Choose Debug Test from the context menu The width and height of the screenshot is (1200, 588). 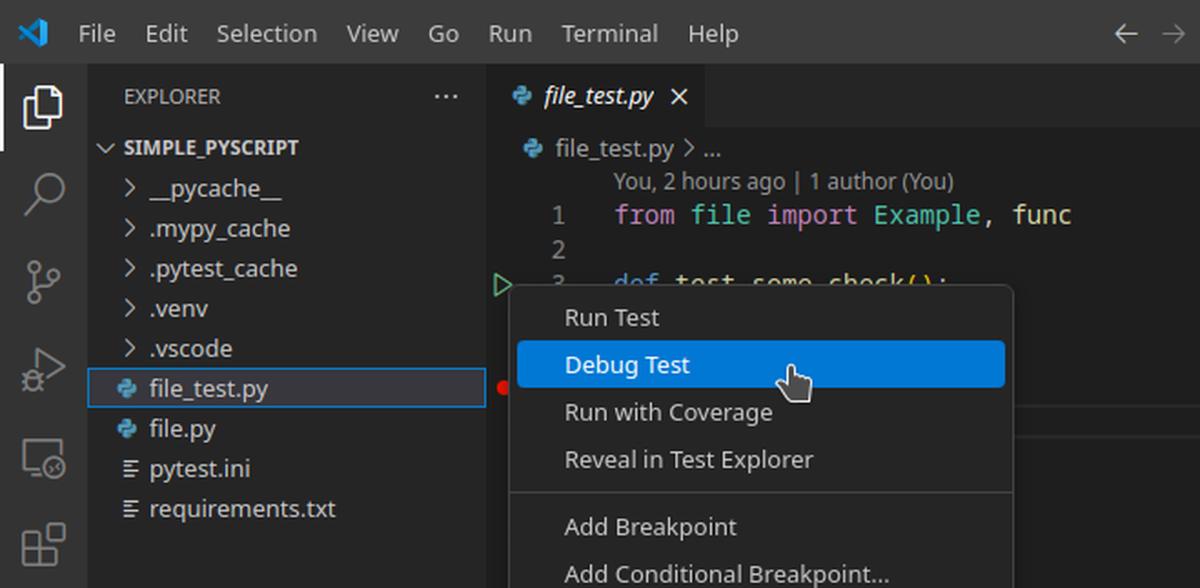pyautogui.click(x=627, y=365)
